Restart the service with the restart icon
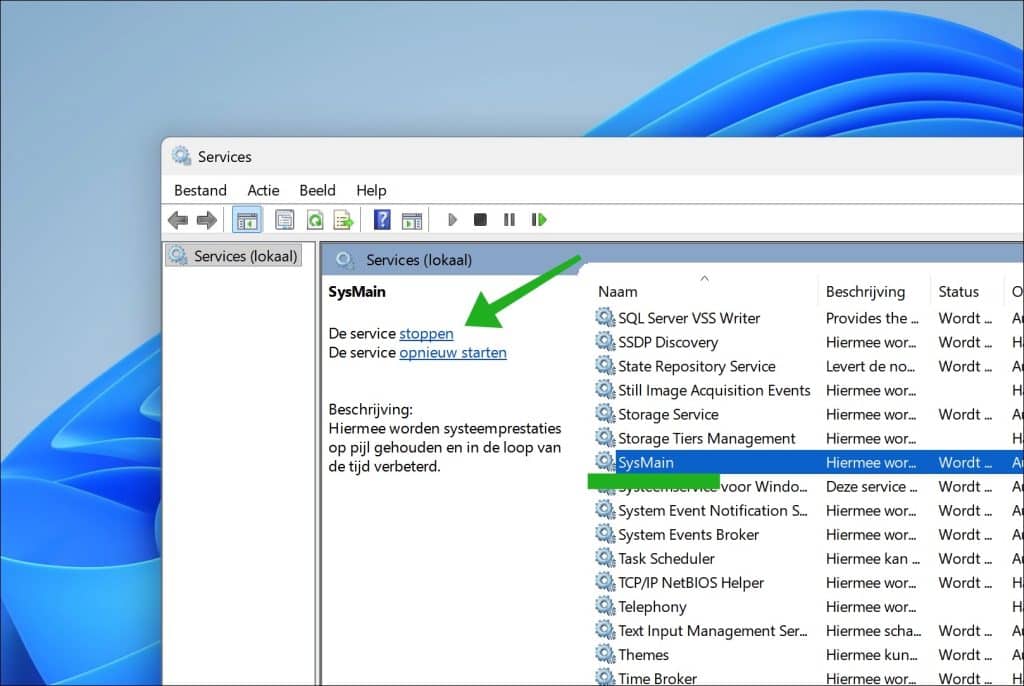Image resolution: width=1024 pixels, height=686 pixels. coord(539,219)
